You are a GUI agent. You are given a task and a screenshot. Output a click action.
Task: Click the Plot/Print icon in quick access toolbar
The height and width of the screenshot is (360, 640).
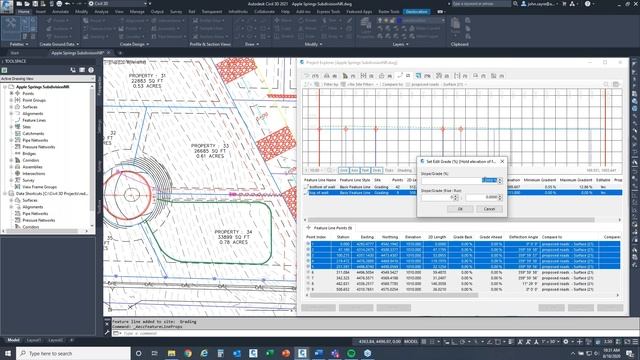(59, 4)
